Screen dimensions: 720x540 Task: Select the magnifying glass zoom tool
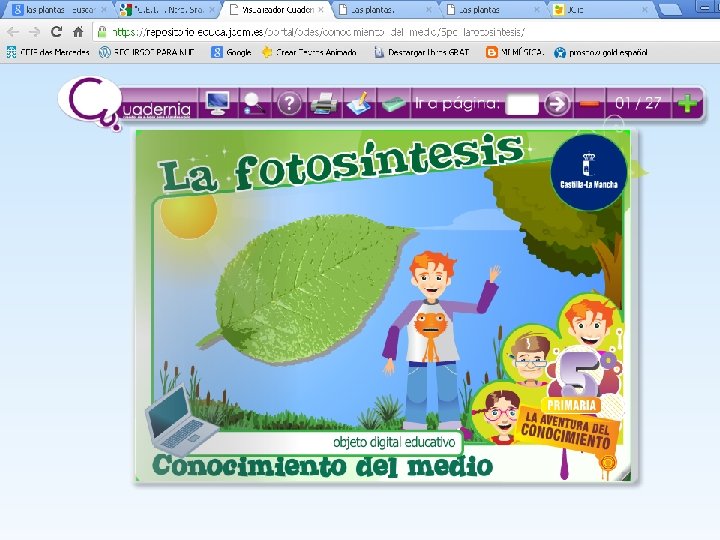(255, 103)
